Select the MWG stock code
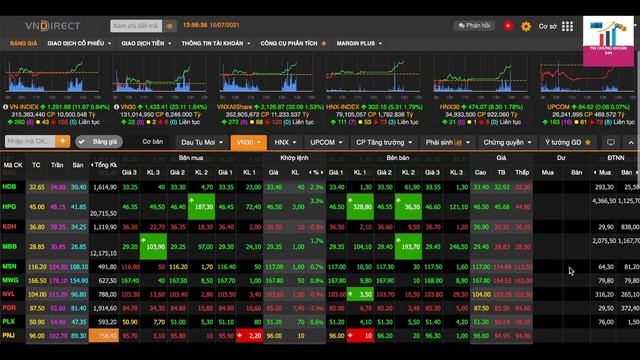This screenshot has height=360, width=640. point(10,280)
